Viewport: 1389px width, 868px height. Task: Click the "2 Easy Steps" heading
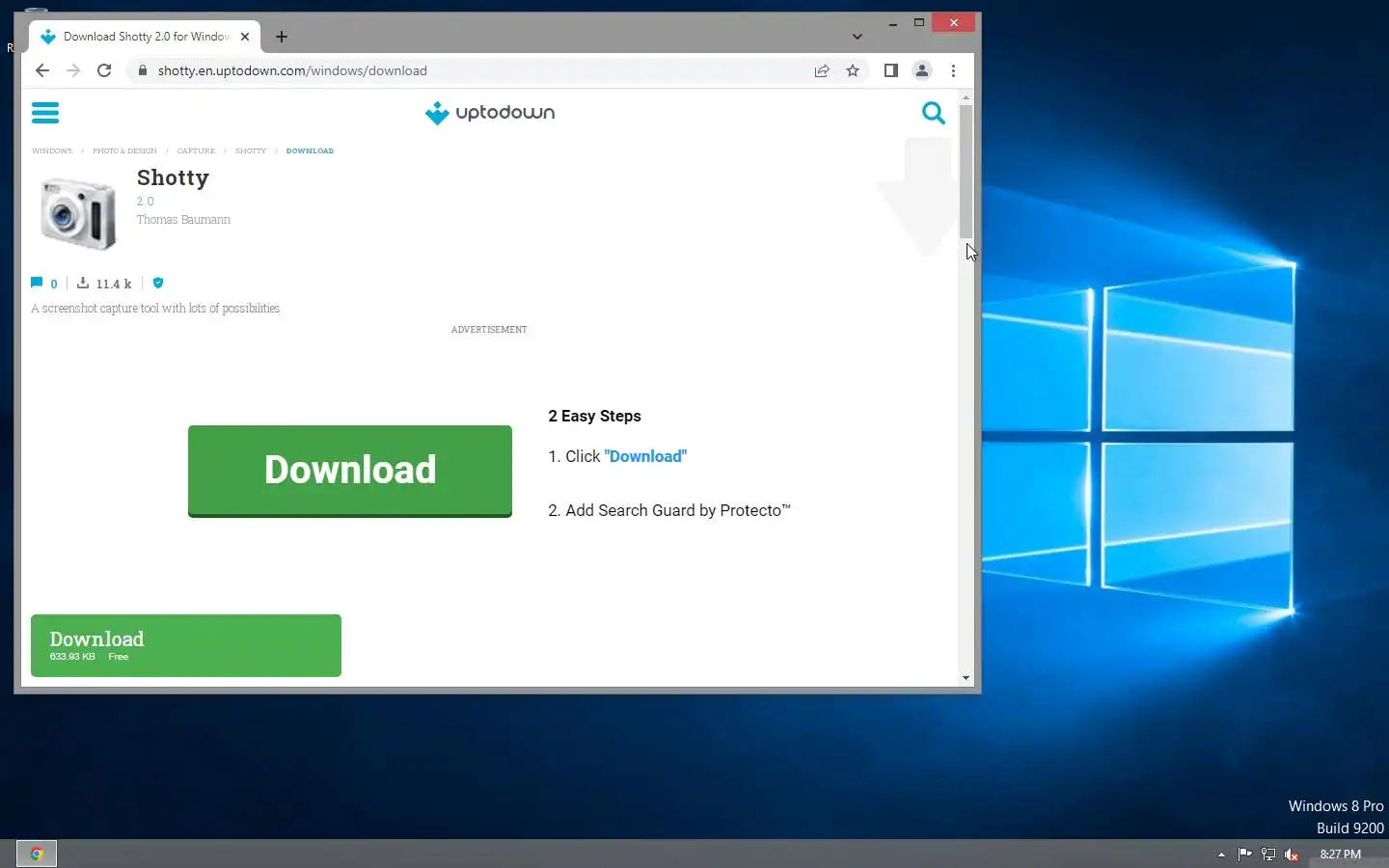(594, 416)
